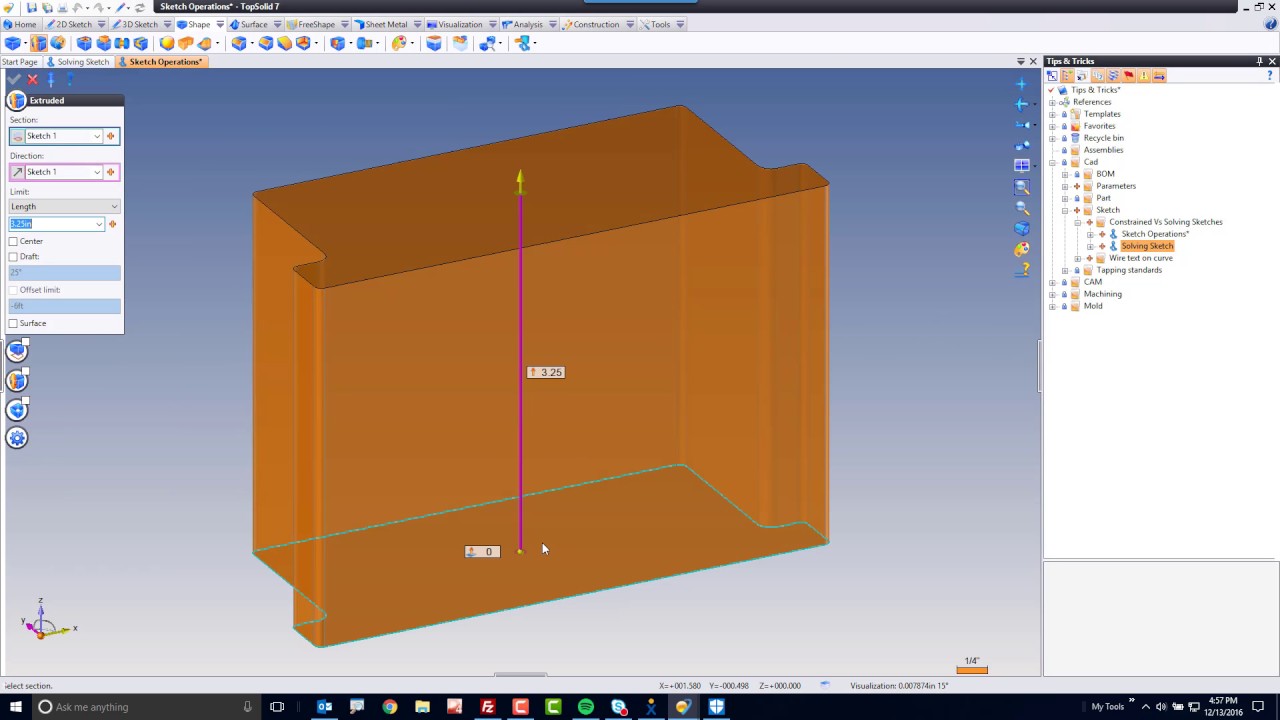Click the Extruded shape tool in the ribbon

[38, 43]
